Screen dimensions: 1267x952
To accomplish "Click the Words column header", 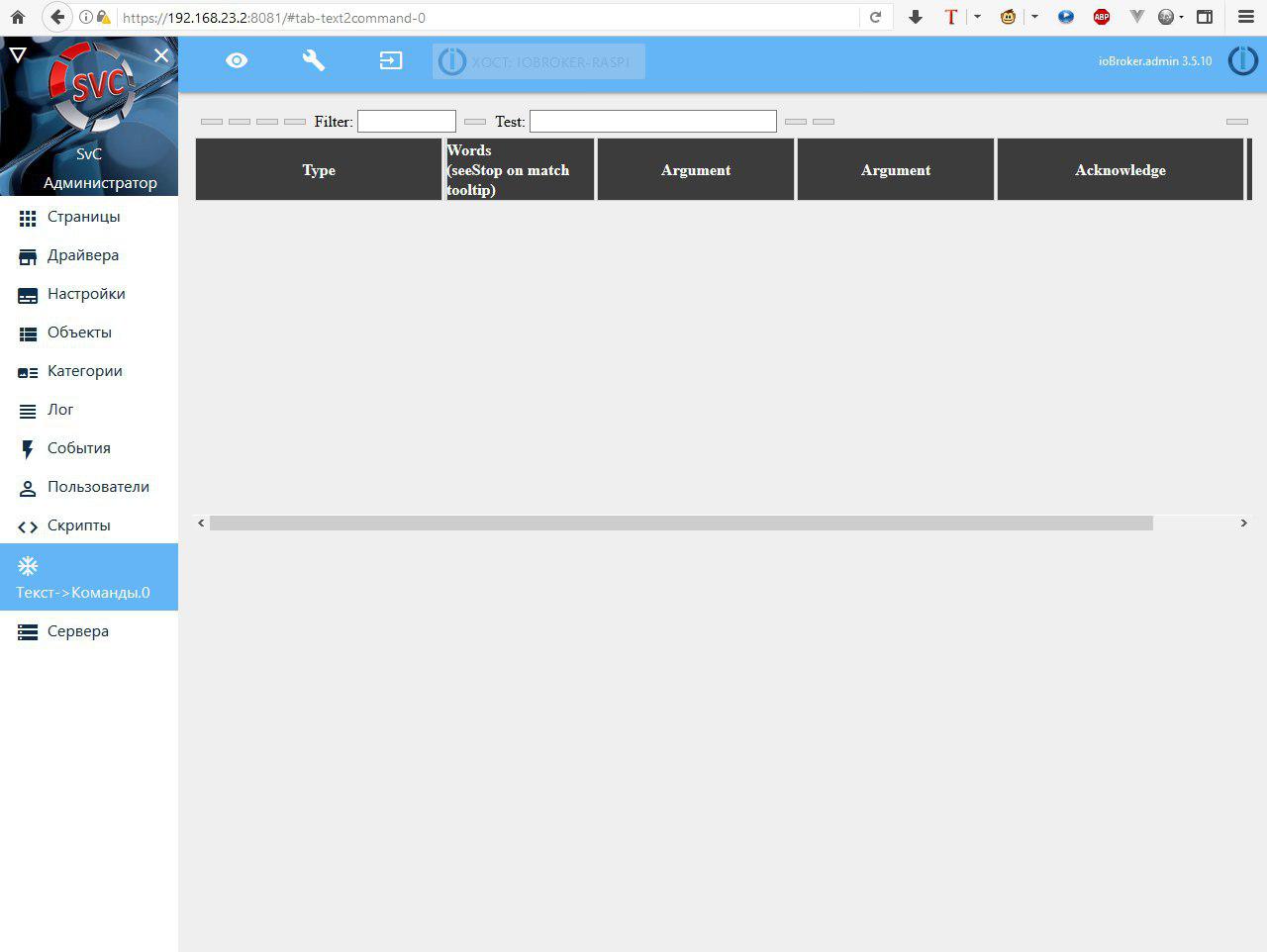I will (x=520, y=169).
